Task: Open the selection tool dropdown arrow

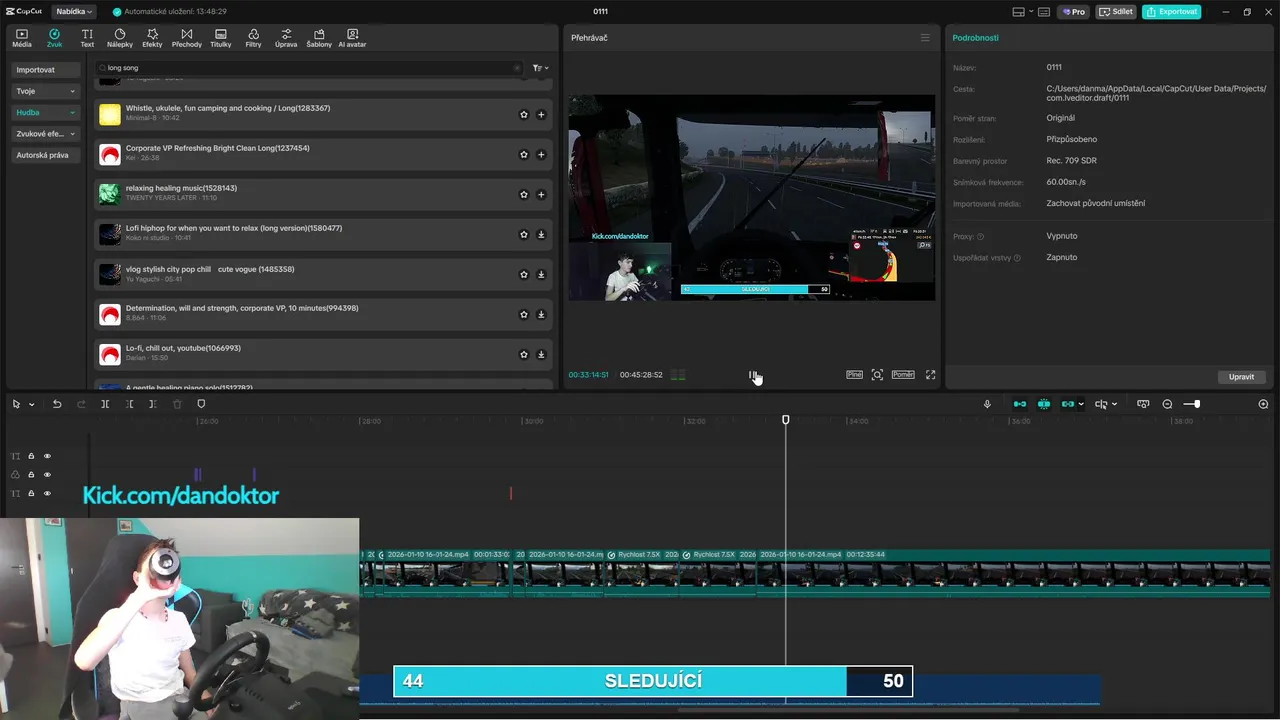Action: point(32,404)
